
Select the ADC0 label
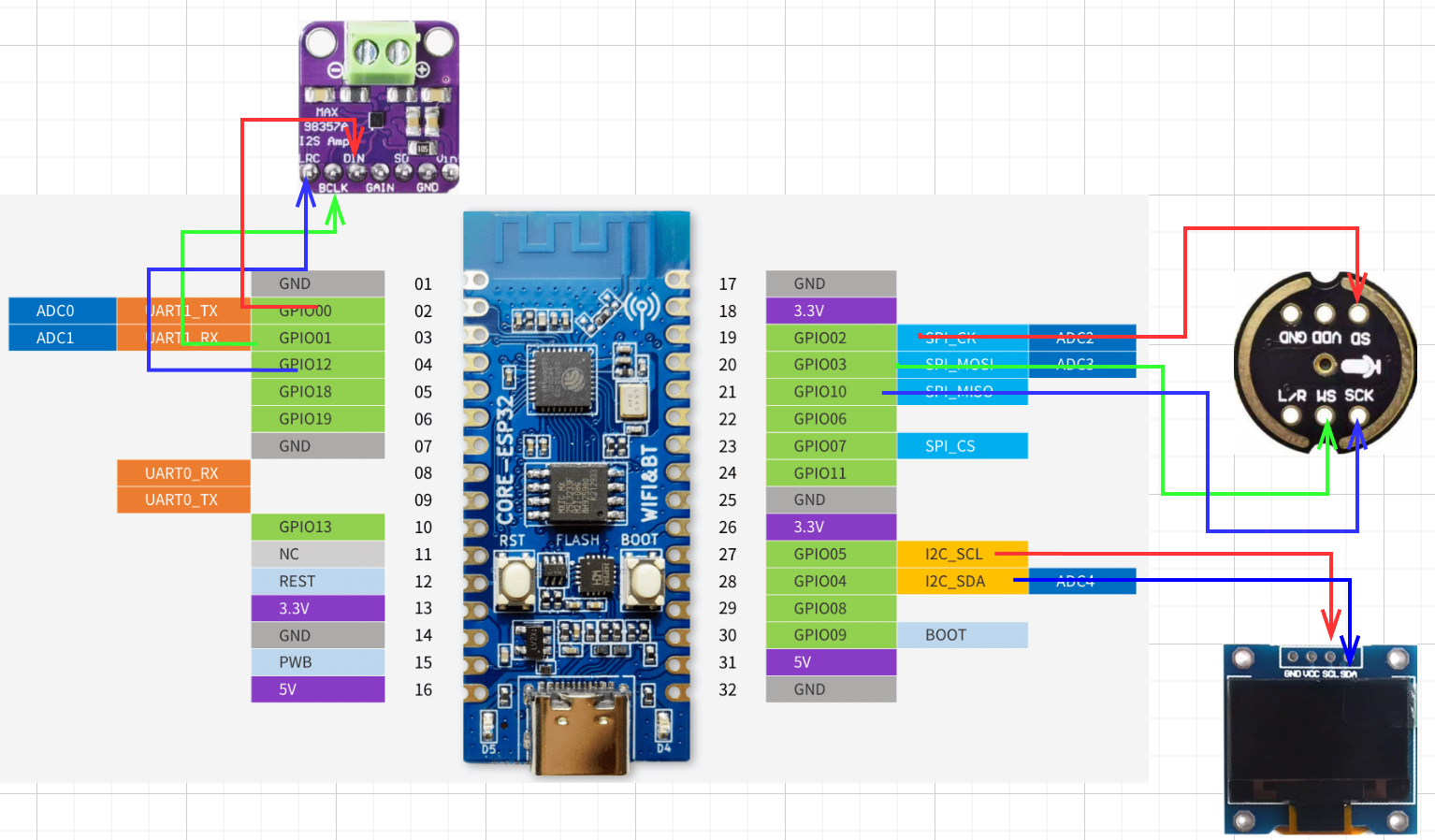point(63,311)
